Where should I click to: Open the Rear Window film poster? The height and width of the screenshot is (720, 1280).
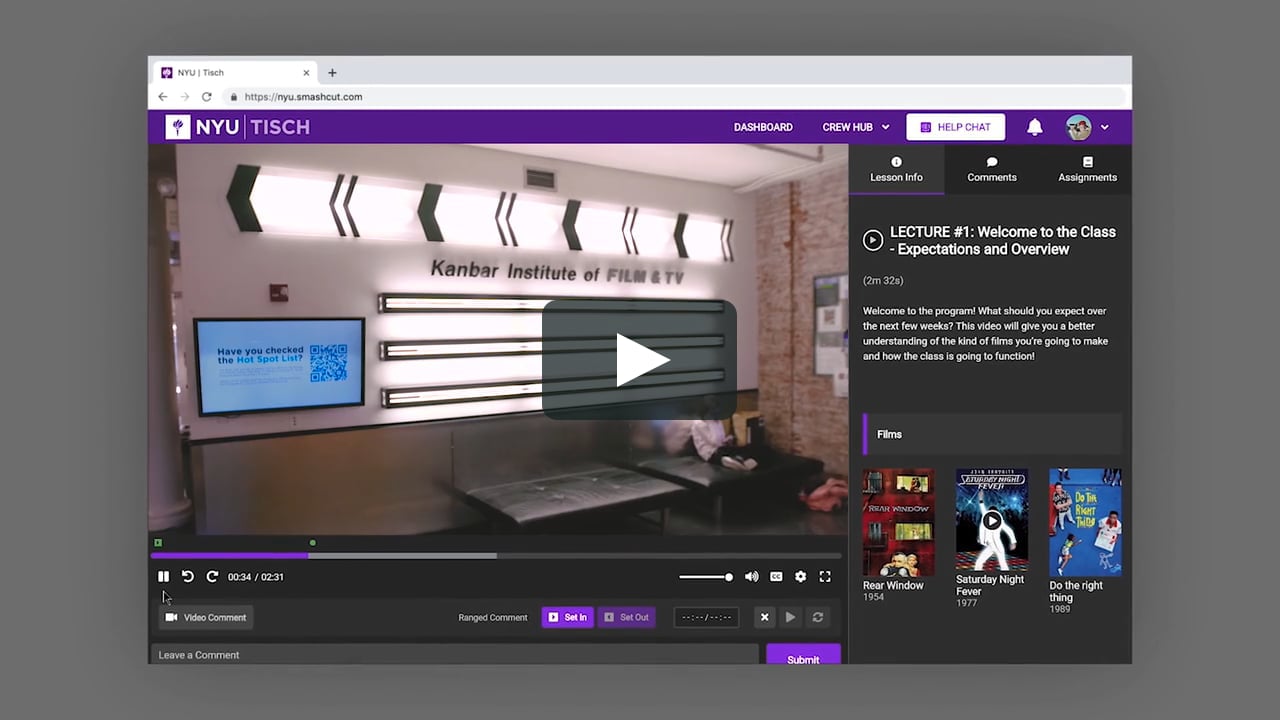coord(899,522)
